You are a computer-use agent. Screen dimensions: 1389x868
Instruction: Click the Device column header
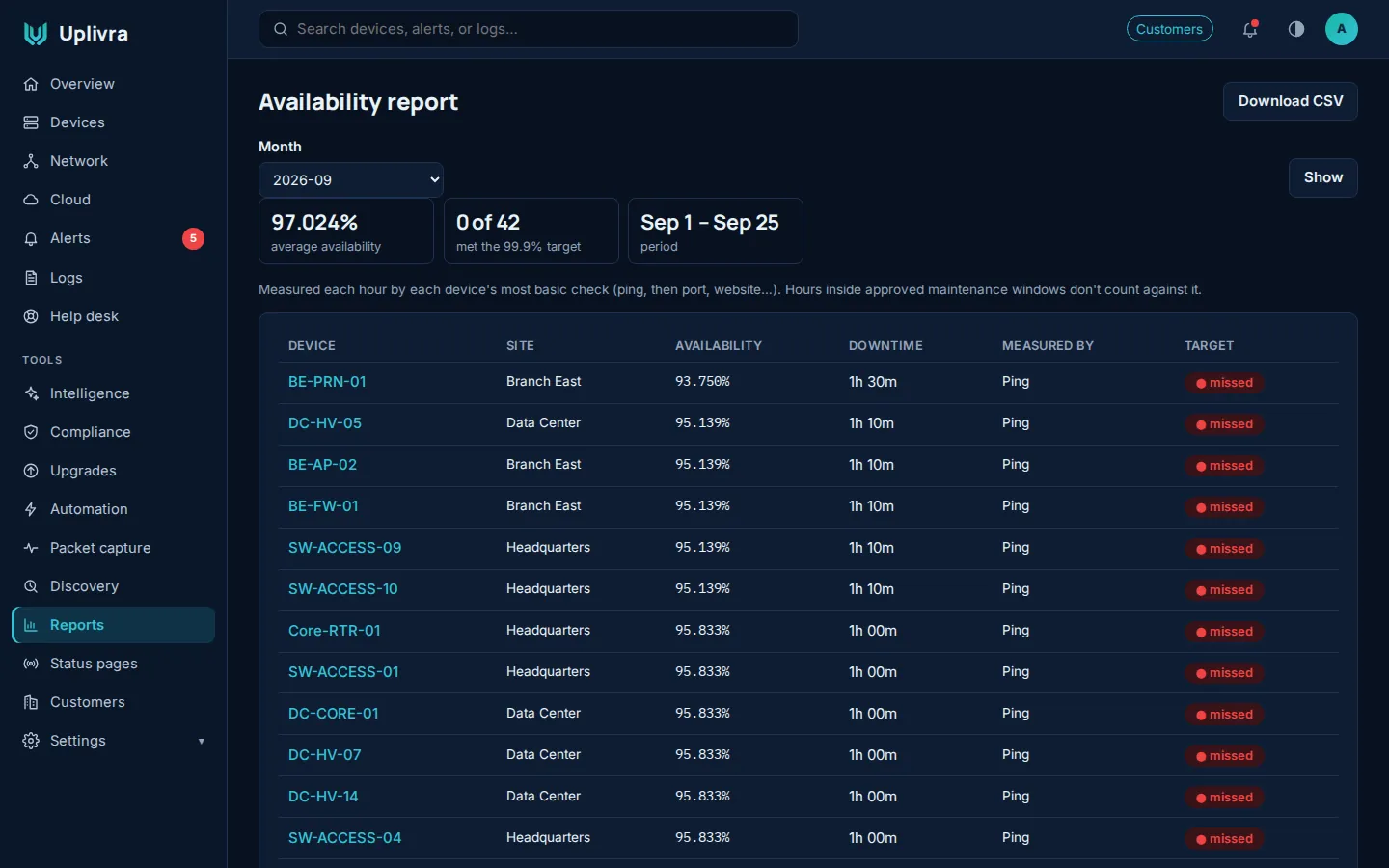click(x=312, y=346)
